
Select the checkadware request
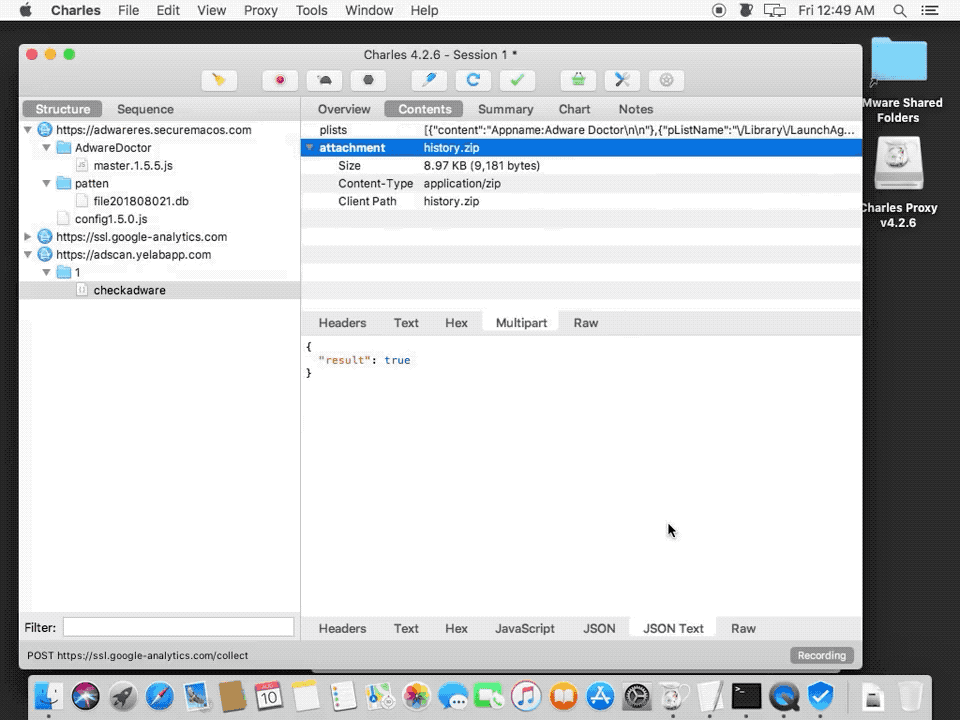(x=129, y=290)
